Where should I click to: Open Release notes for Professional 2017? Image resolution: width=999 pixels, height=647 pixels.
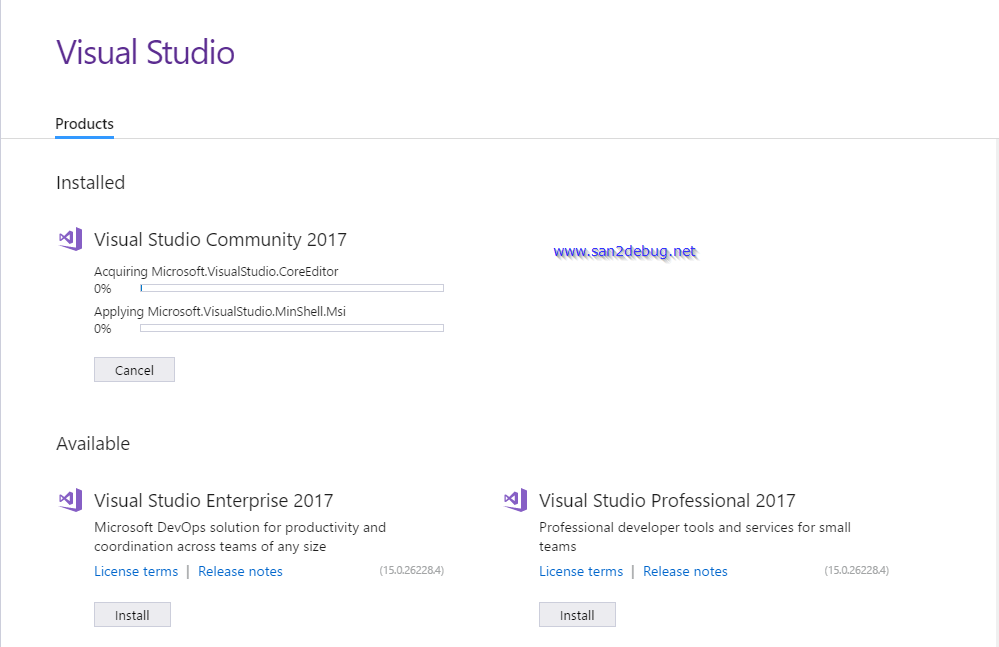pyautogui.click(x=685, y=571)
